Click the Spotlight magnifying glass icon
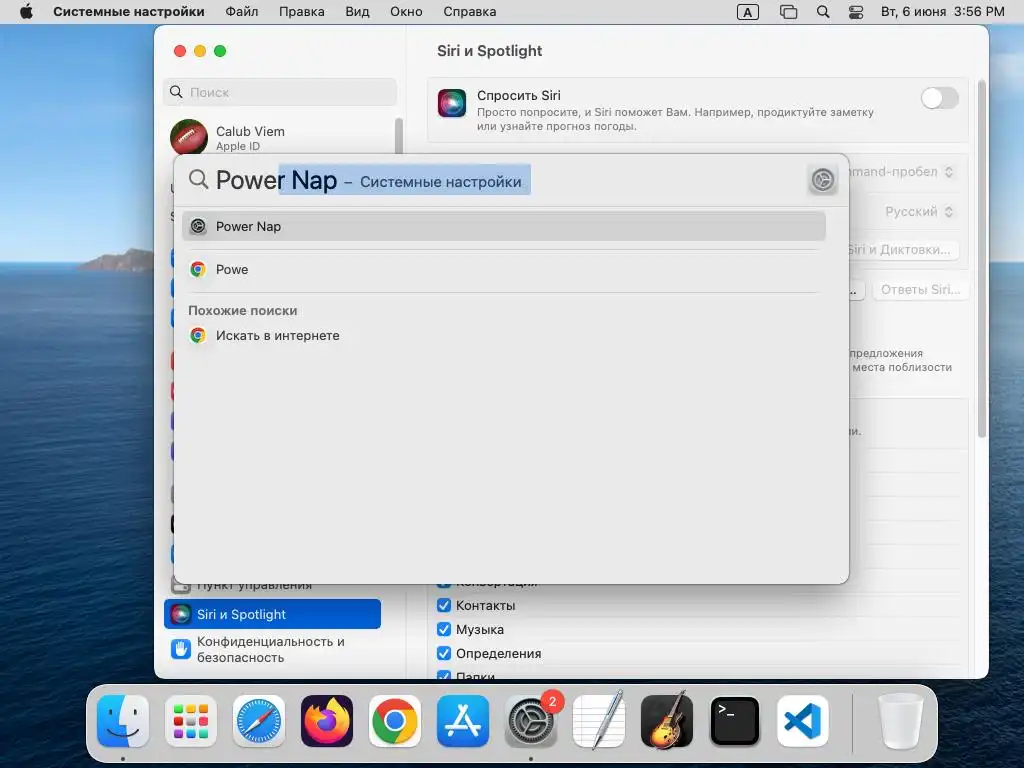Image resolution: width=1024 pixels, height=768 pixels. tap(198, 179)
